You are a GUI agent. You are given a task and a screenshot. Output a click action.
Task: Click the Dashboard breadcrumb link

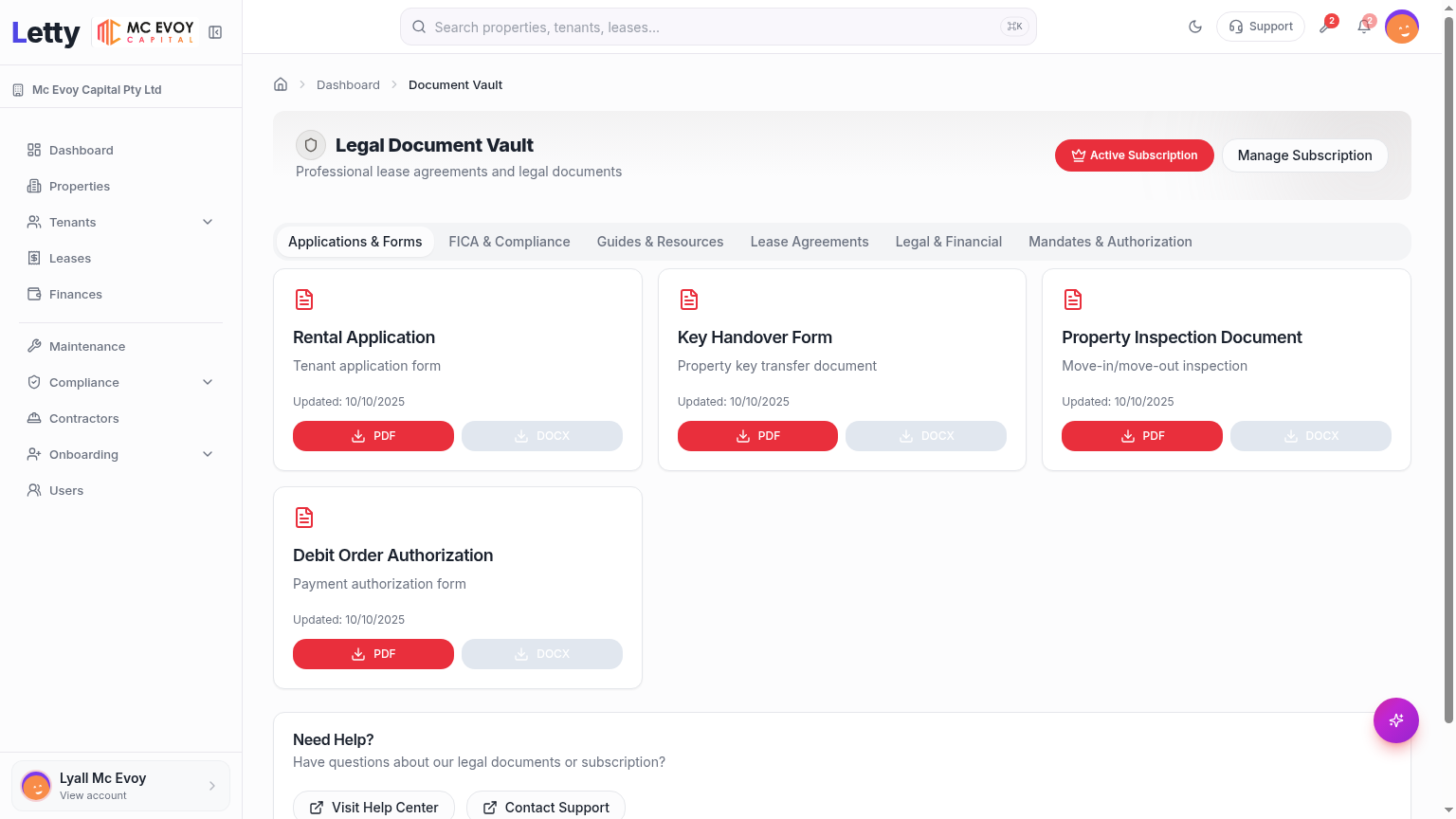tap(348, 84)
